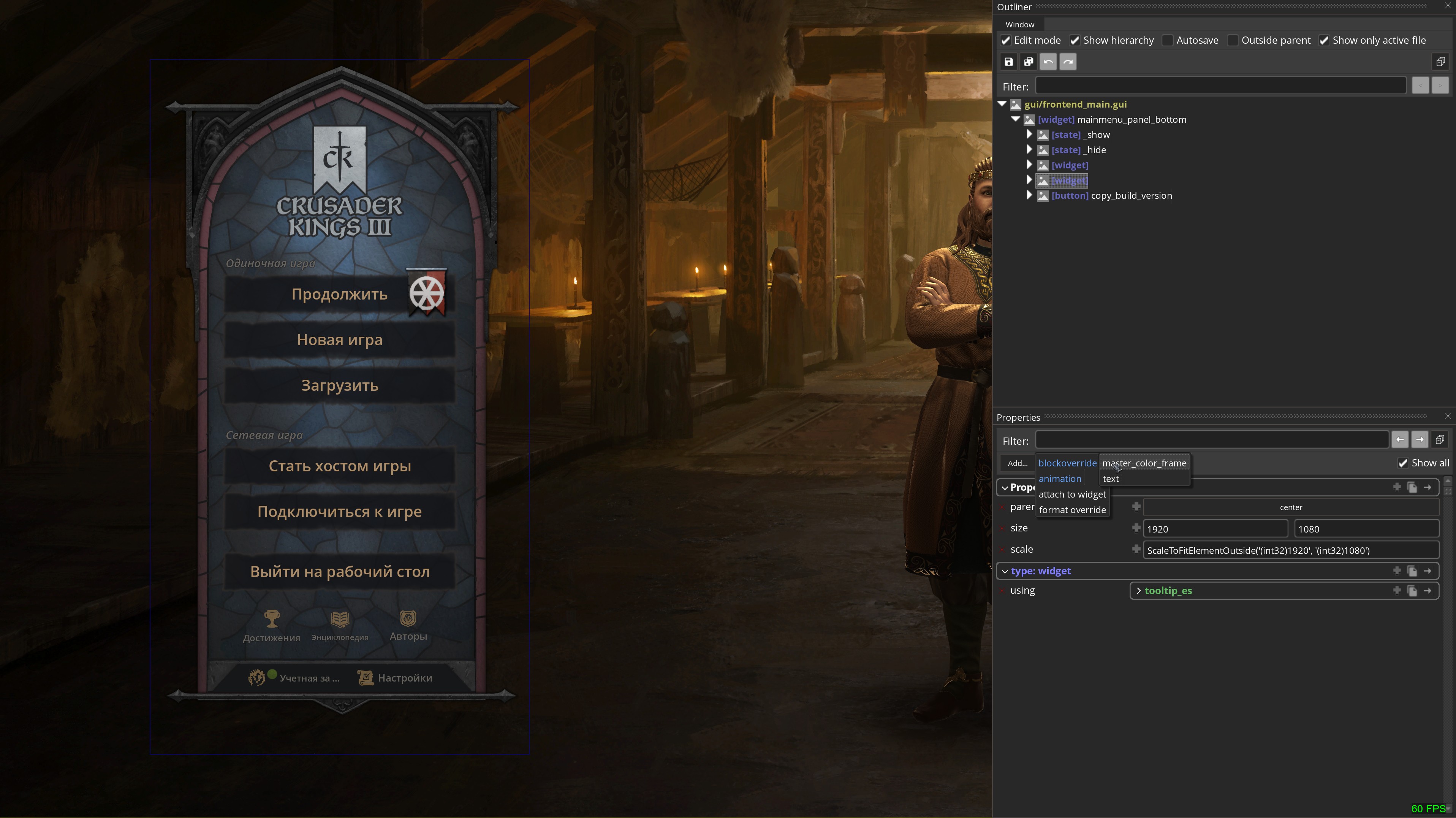Click copy icon on tooltip_es row

point(1412,590)
